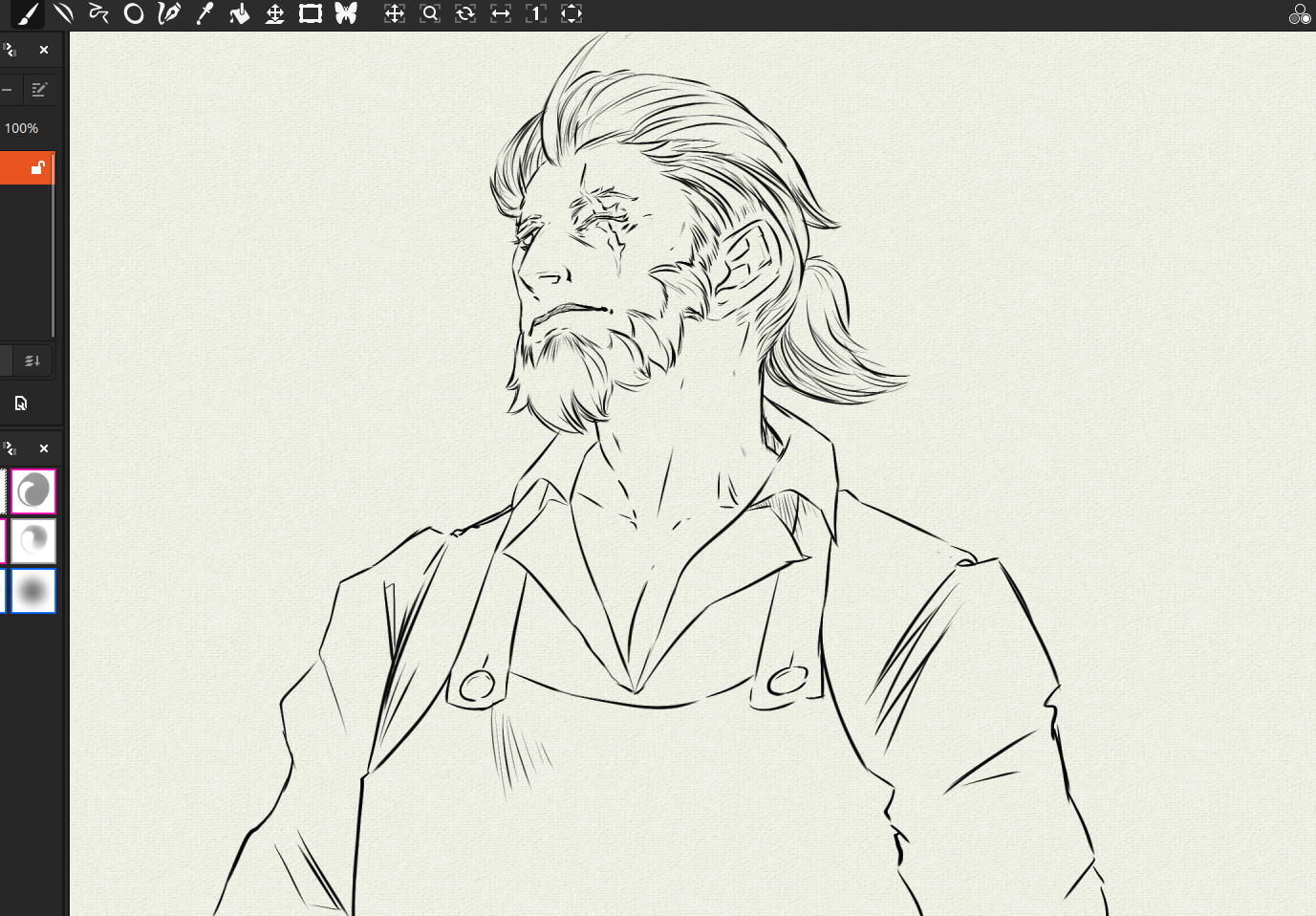The image size is (1316, 916).
Task: Open the color circles panel icon
Action: [1300, 13]
